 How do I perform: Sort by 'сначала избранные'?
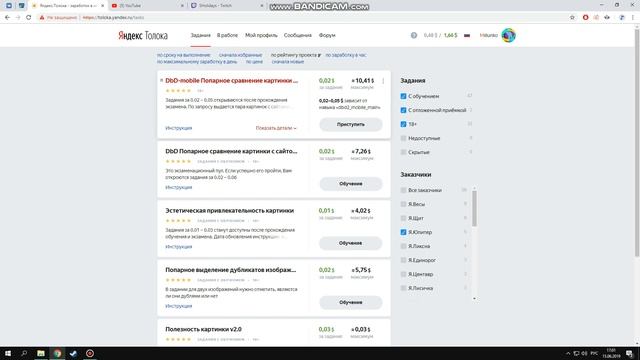point(240,55)
